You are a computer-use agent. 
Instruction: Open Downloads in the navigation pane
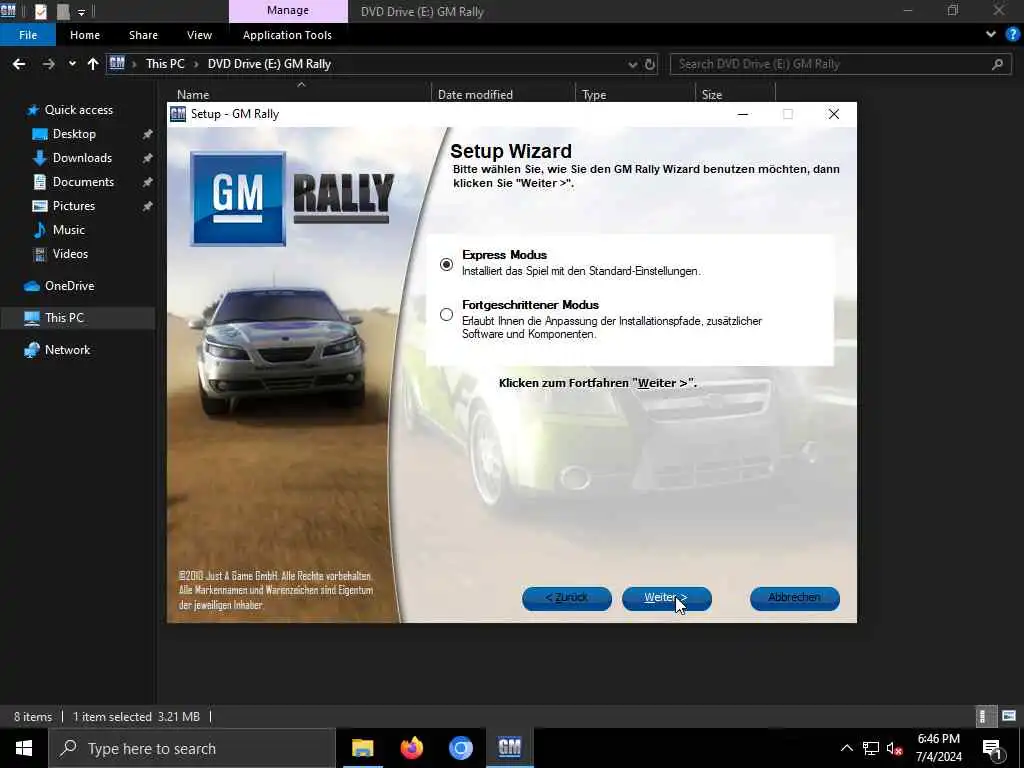coord(82,158)
